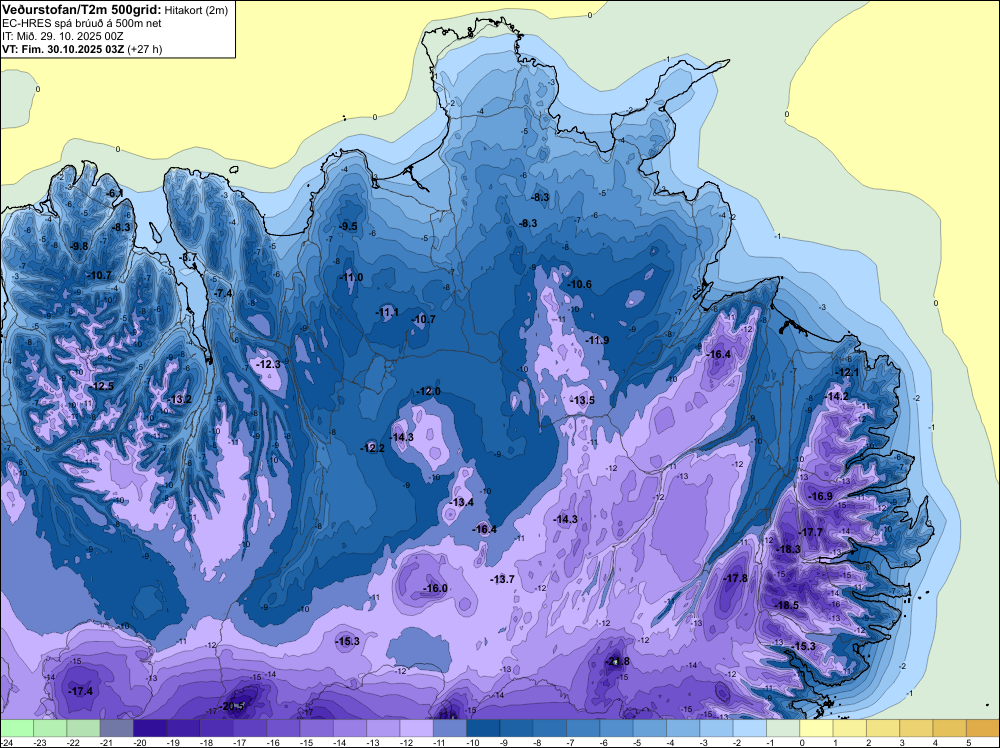
Task: Click the '-11.0' temperature value
Action: click(351, 277)
